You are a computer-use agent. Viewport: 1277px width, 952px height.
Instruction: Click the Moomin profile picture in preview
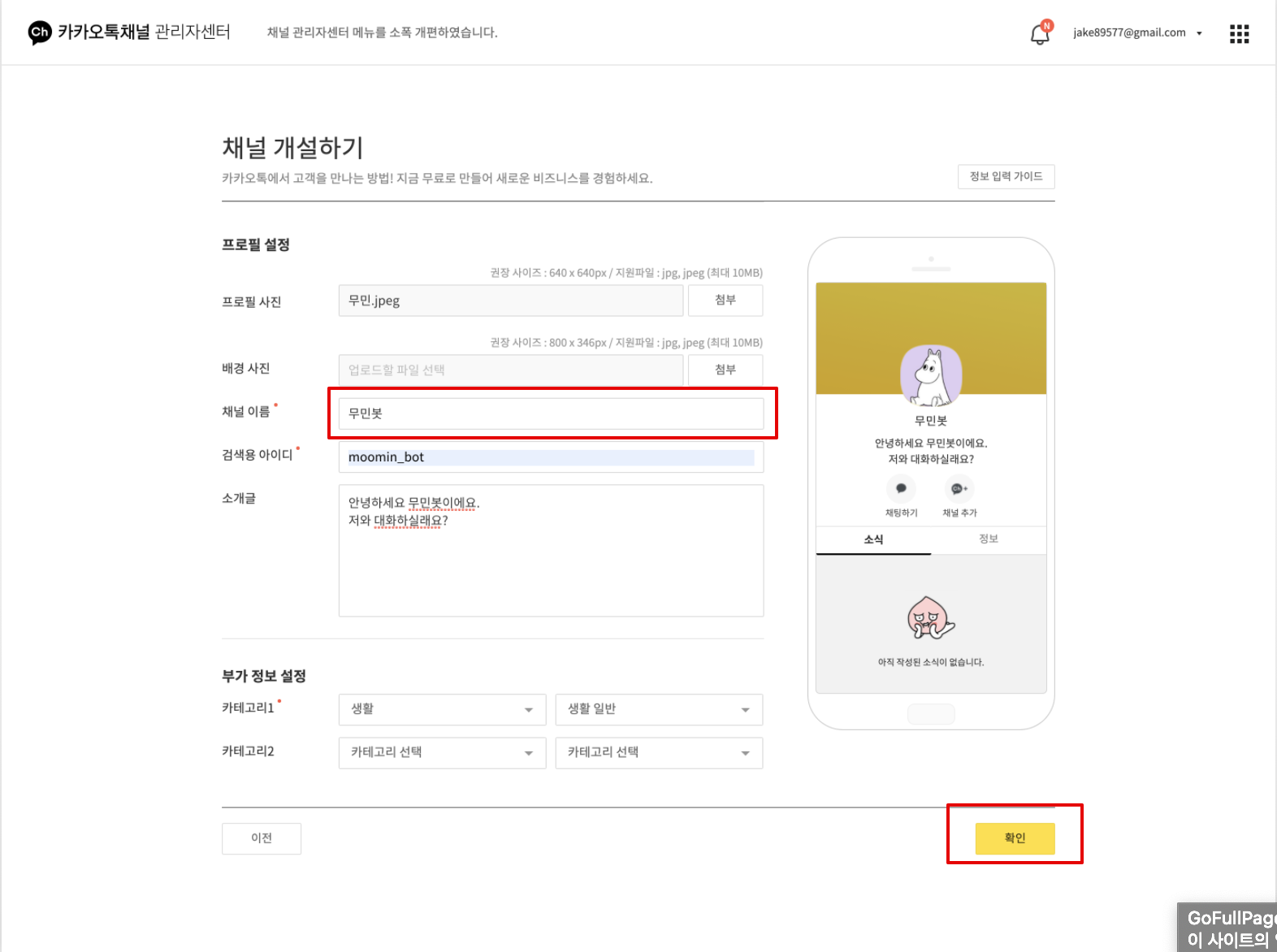click(x=931, y=375)
